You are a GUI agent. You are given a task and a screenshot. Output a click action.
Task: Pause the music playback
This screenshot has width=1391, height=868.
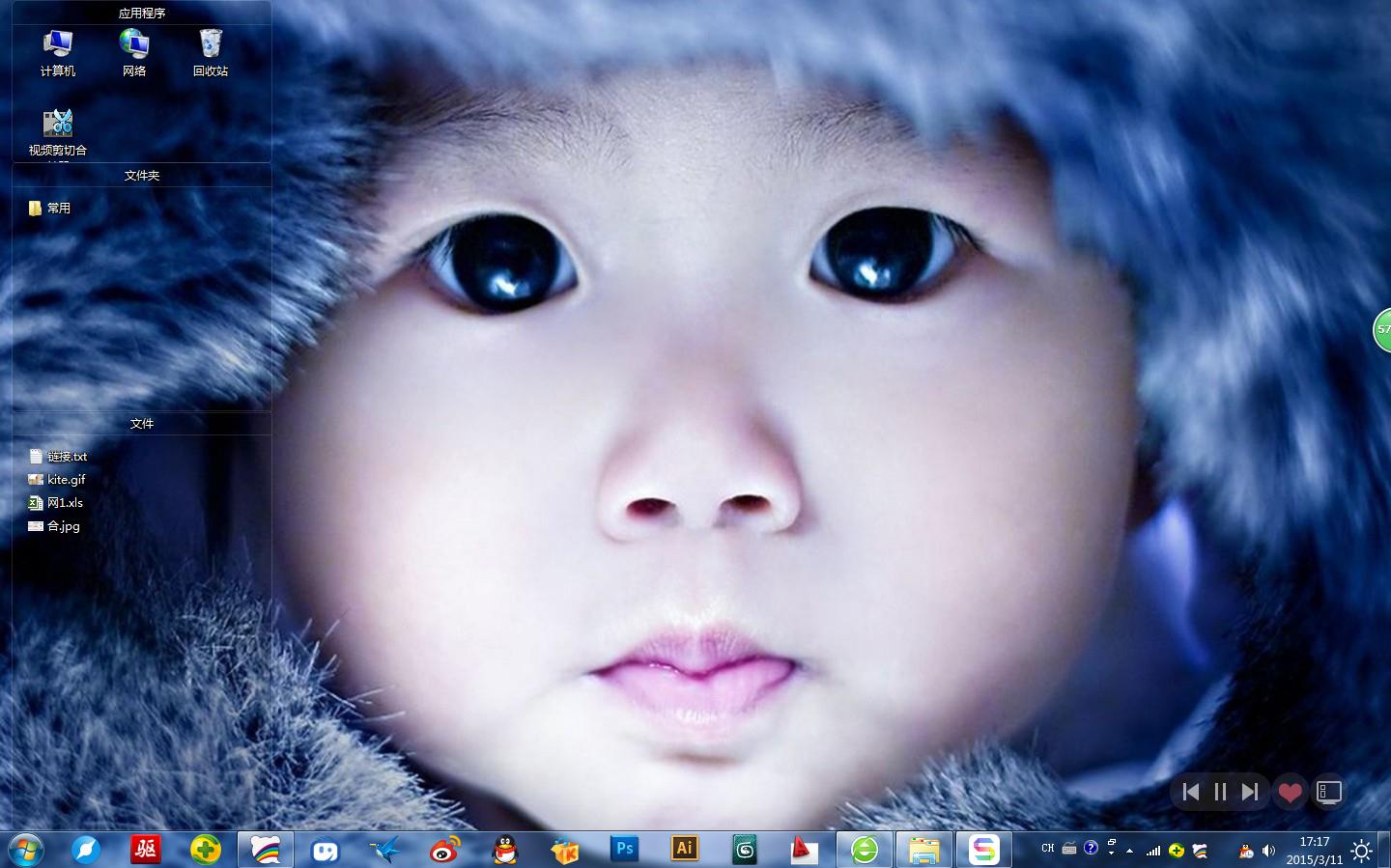[x=1220, y=792]
